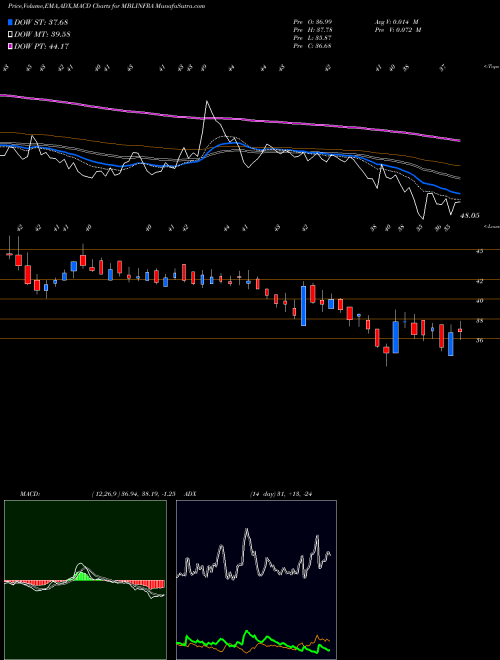The image size is (500, 660).
Task: Click the tall blue candlestick near the 40 level
Action: click(303, 306)
